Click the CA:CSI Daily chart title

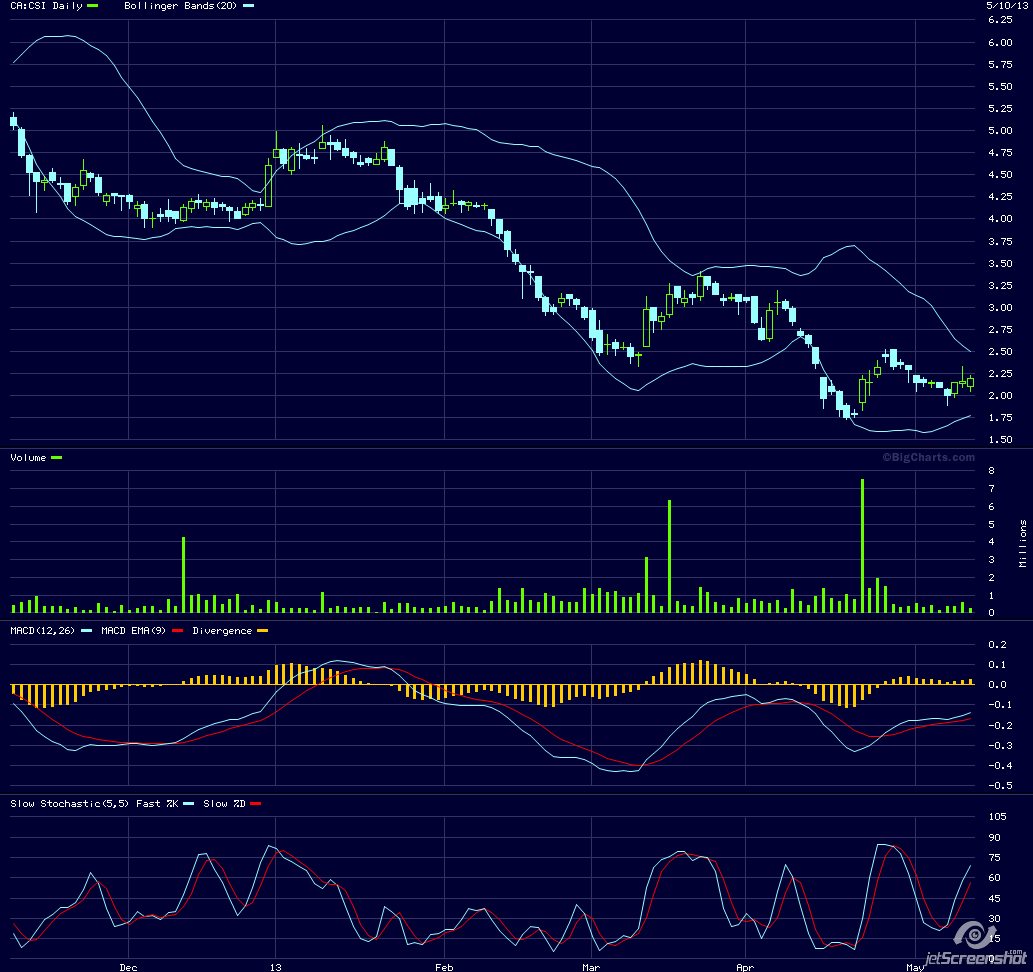[x=47, y=6]
